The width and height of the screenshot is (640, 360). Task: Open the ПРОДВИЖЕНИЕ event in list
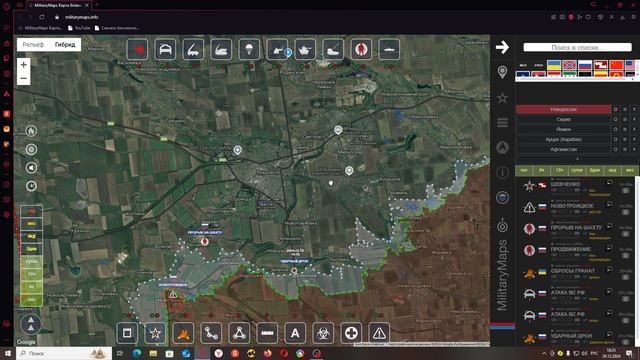(570, 249)
